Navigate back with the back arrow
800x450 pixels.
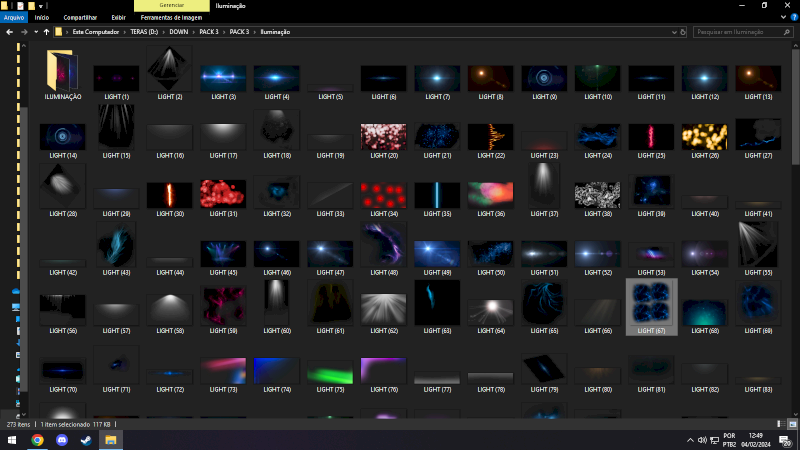coord(9,32)
